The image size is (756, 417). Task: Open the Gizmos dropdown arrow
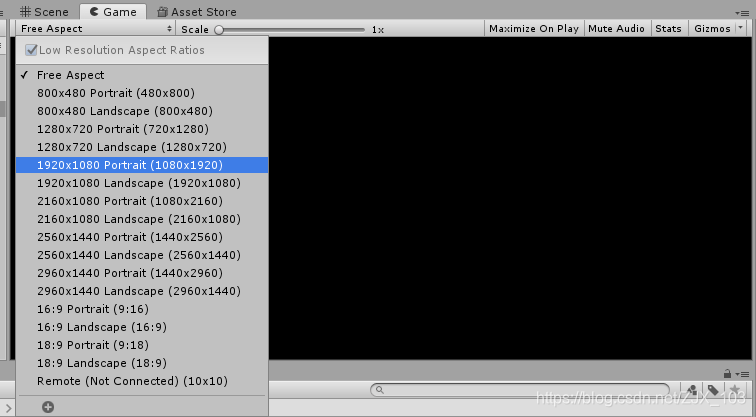(741, 28)
